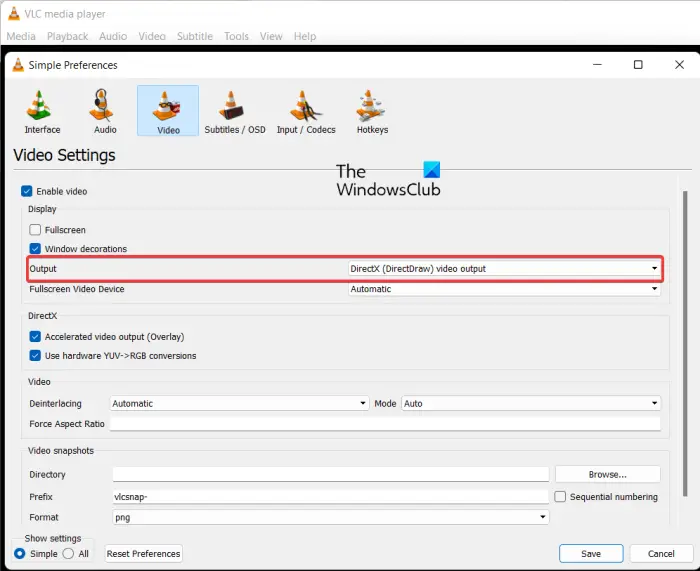Toggle Accelerated video output (Overlay)
700x571 pixels.
coord(35,336)
